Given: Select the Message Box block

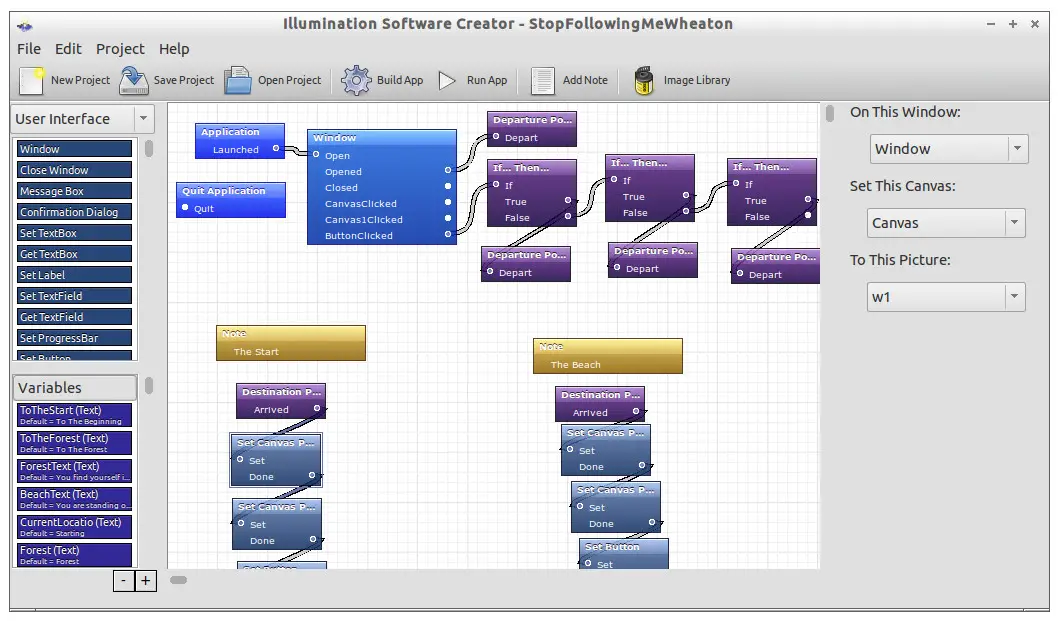Looking at the screenshot, I should [74, 191].
